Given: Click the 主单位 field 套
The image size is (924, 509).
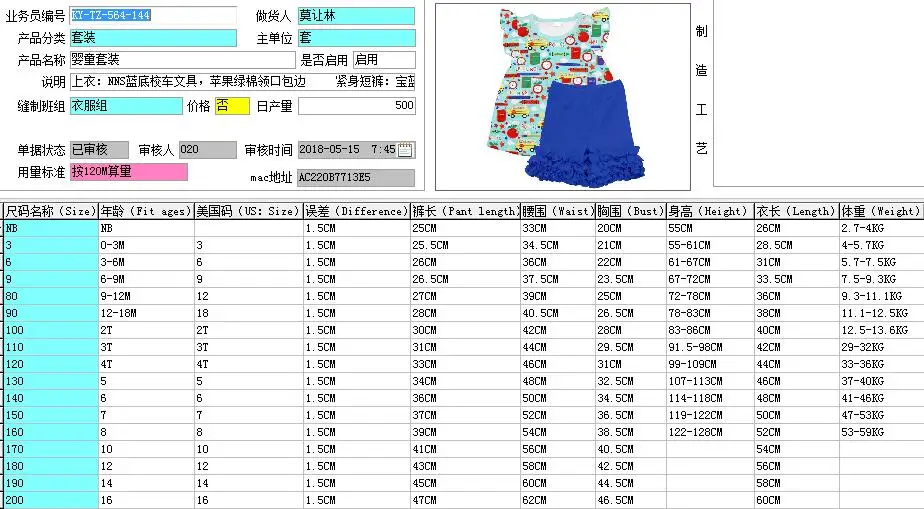Looking at the screenshot, I should click(356, 38).
